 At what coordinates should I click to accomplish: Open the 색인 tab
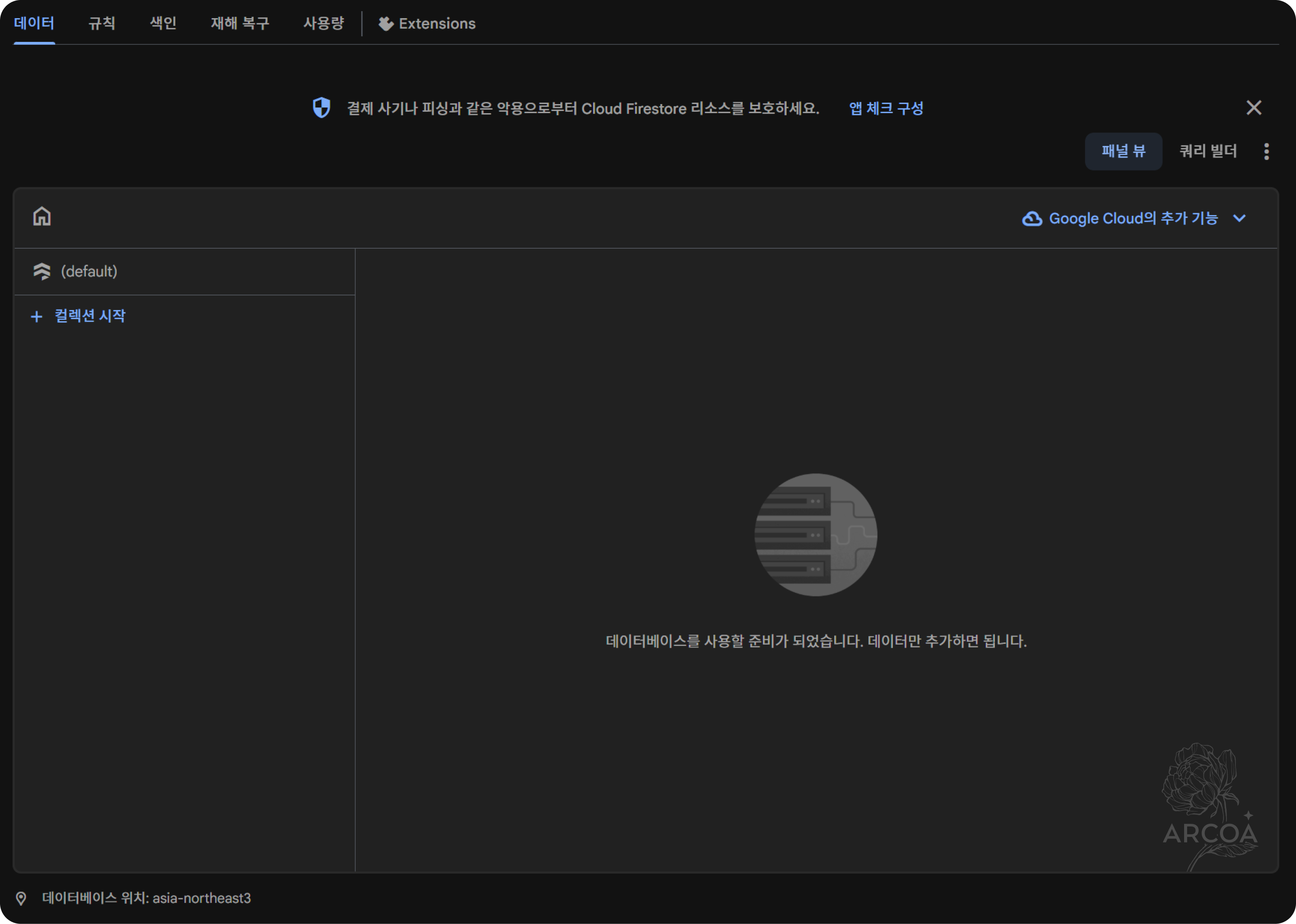pyautogui.click(x=163, y=24)
